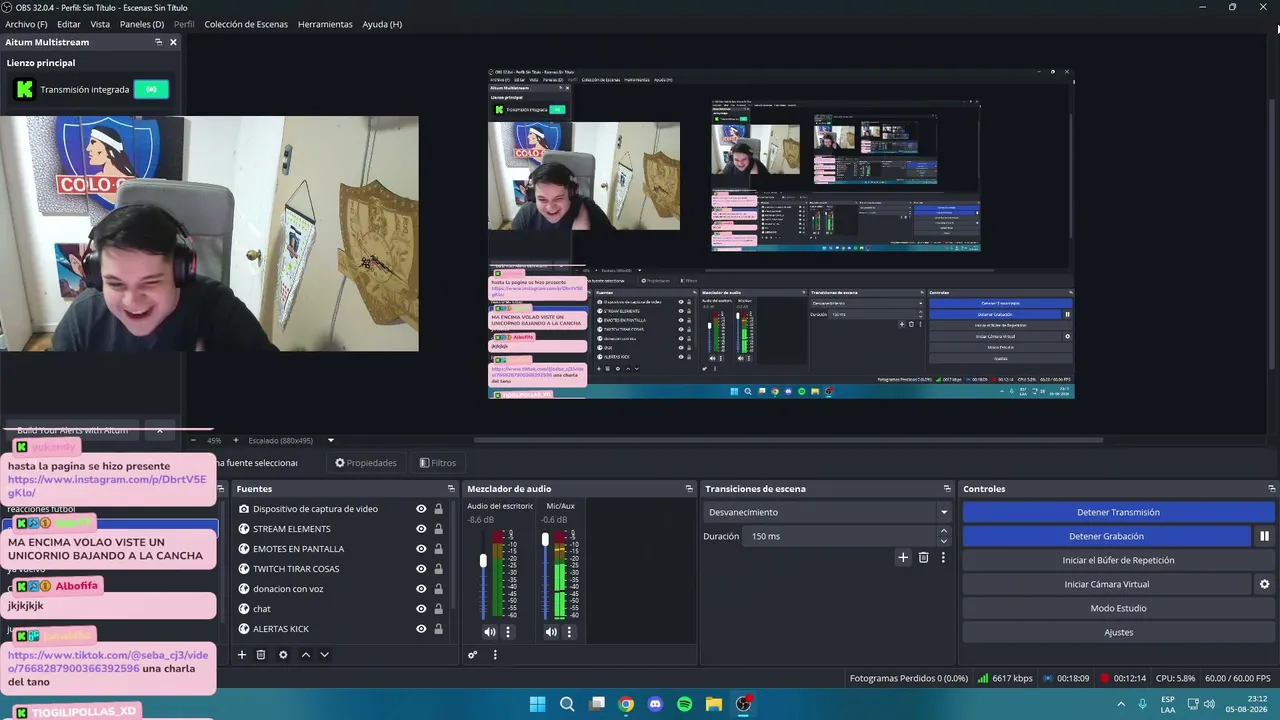This screenshot has width=1280, height=720.
Task: Open the preview scaling dropdown Escalado (880x495)
Action: [x=292, y=440]
